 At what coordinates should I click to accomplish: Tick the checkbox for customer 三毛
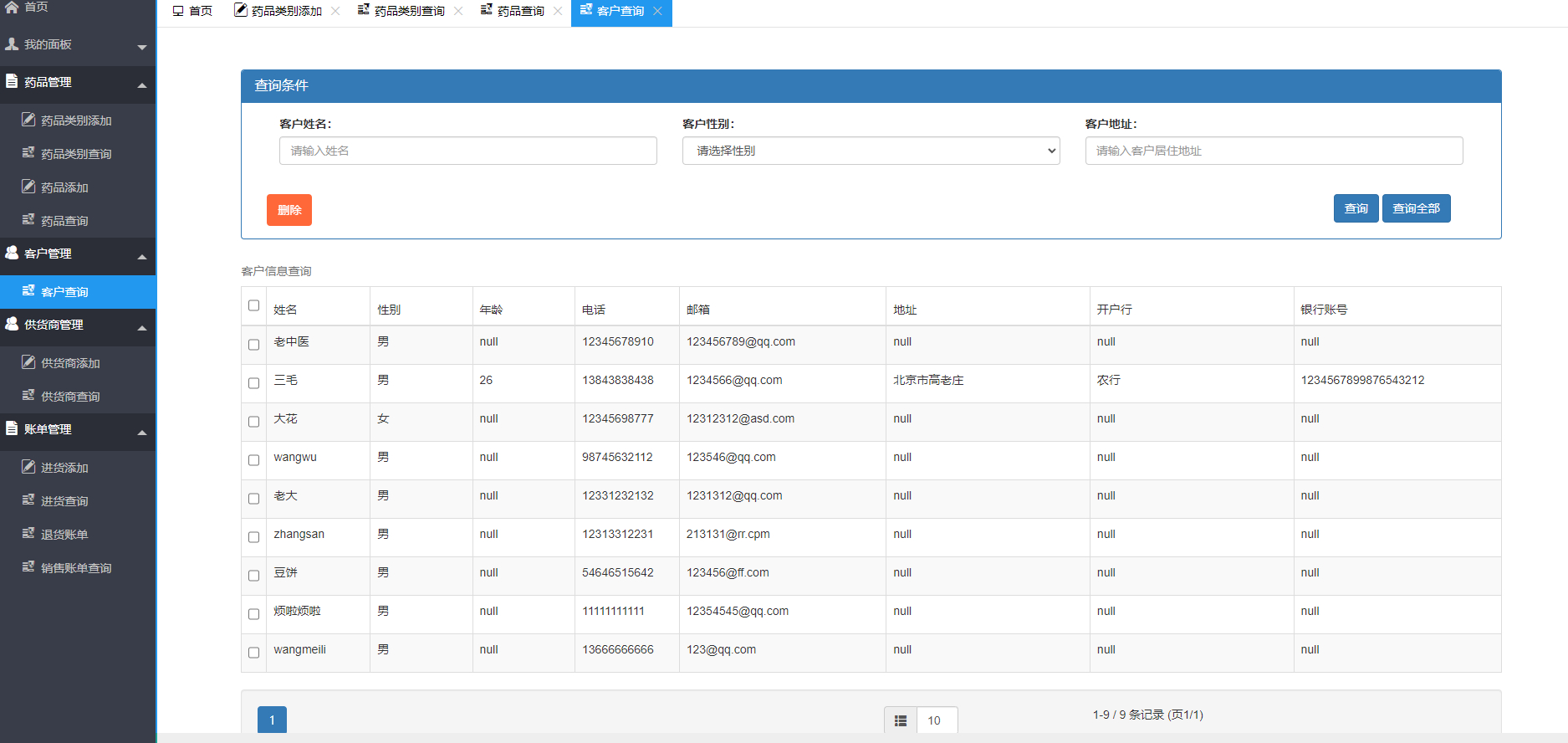pos(254,383)
